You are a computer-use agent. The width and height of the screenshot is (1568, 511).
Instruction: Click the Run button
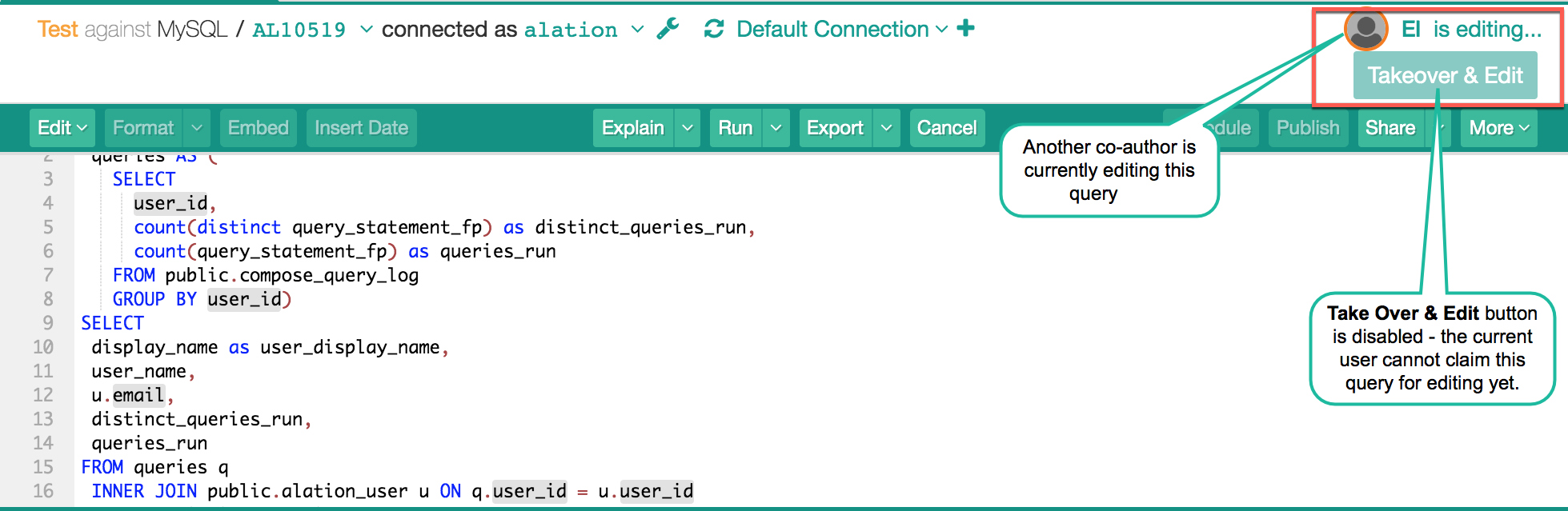coord(736,128)
